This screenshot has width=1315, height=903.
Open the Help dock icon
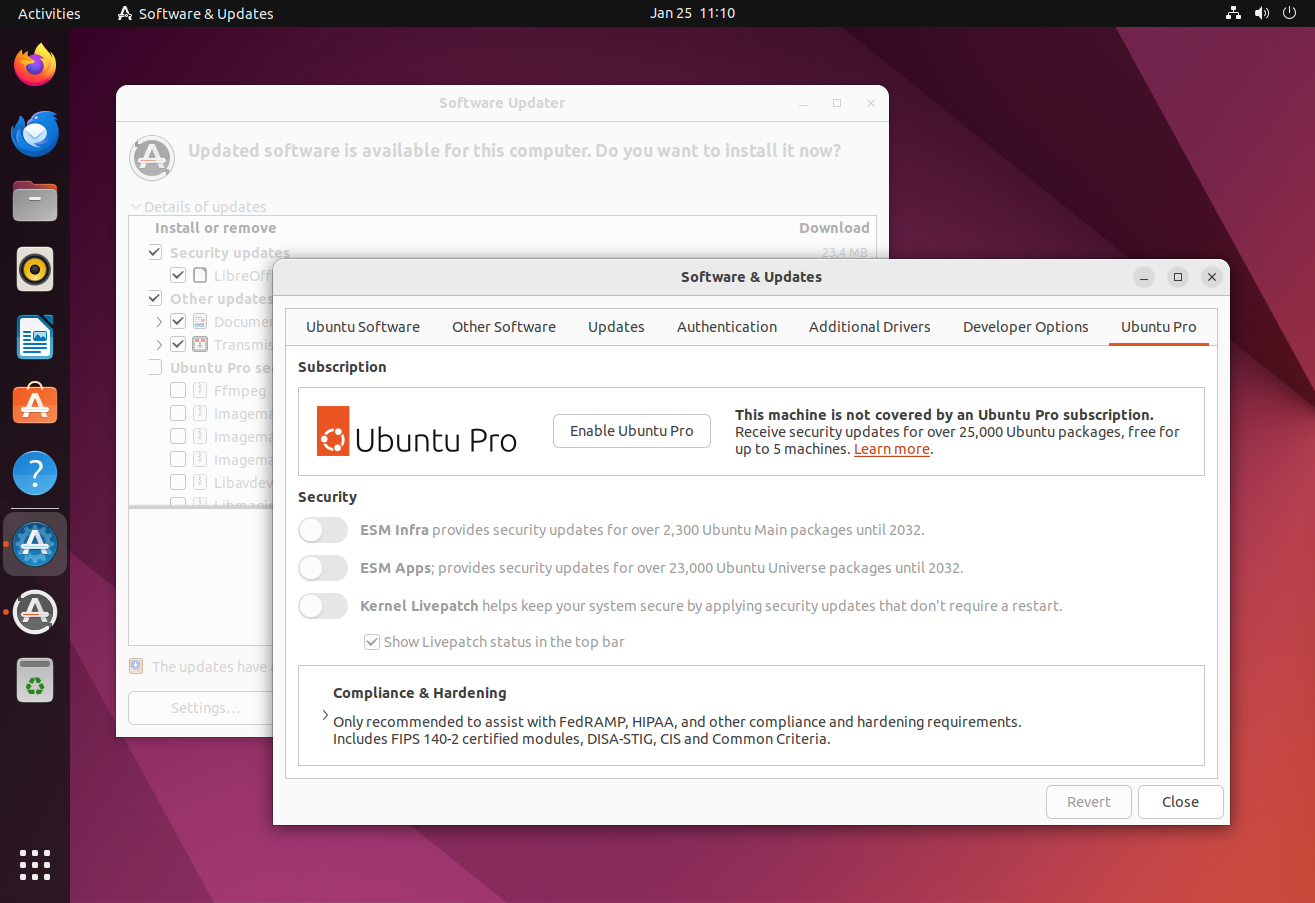pos(35,473)
